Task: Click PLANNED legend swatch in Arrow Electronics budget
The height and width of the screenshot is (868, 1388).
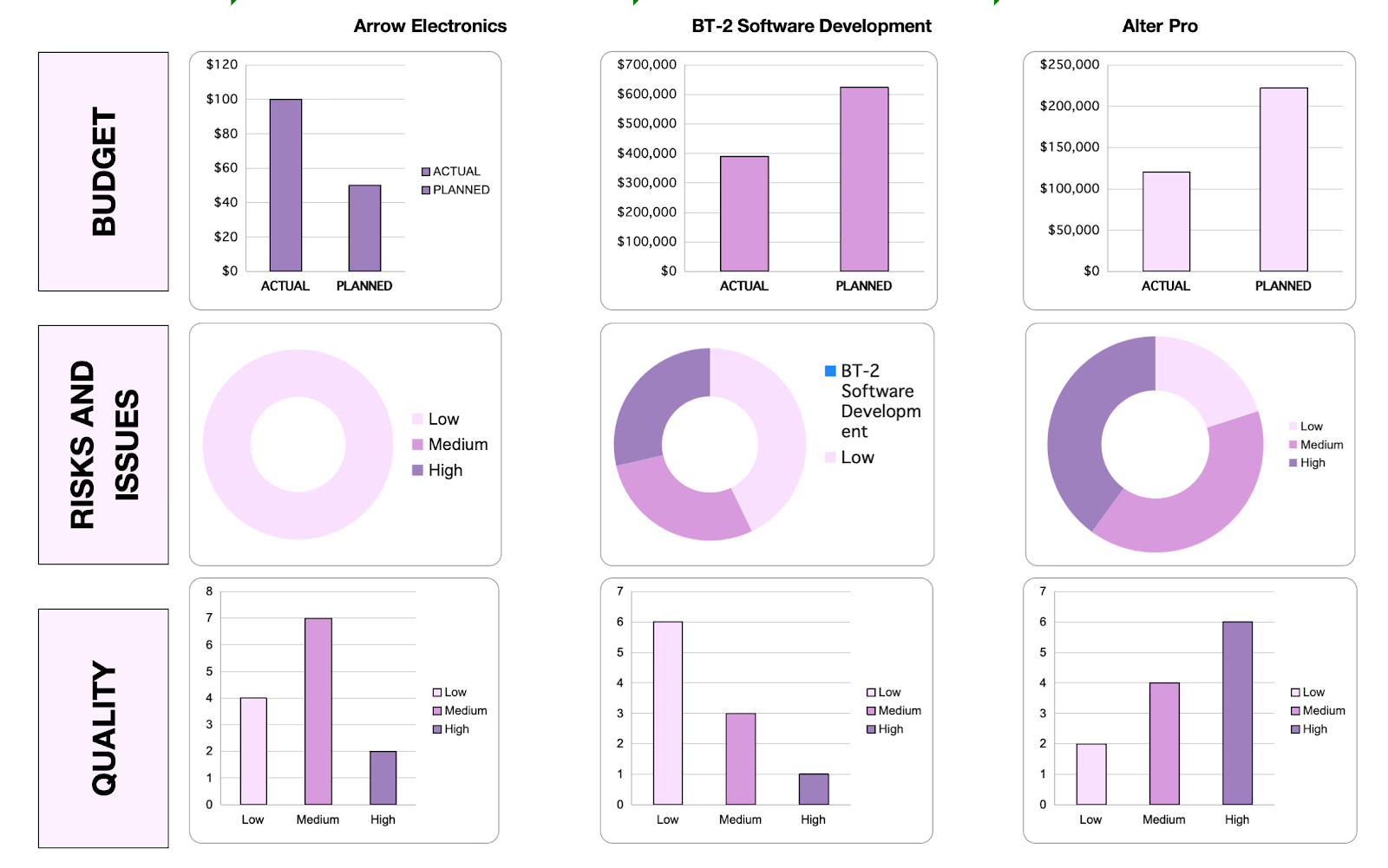Action: pyautogui.click(x=426, y=190)
